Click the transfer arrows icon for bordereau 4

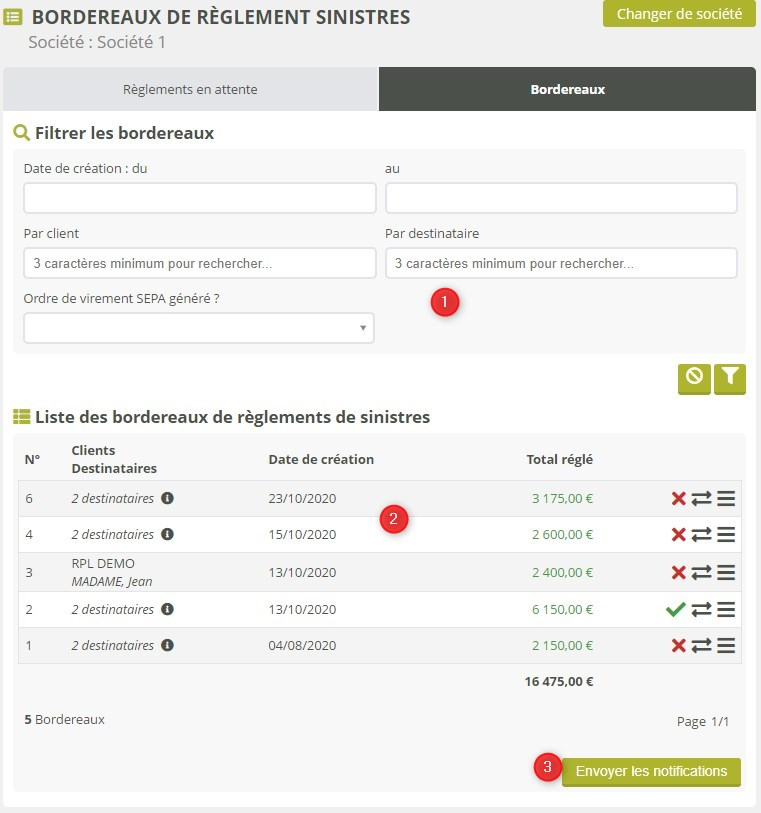click(x=701, y=535)
